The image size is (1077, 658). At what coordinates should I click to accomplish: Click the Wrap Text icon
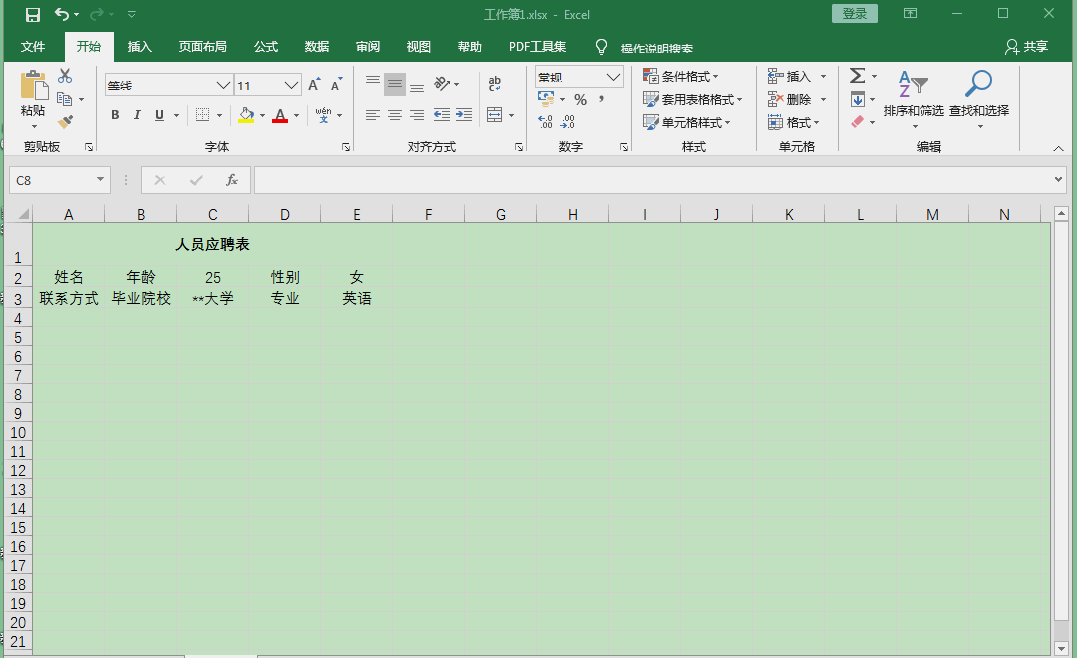coord(495,84)
